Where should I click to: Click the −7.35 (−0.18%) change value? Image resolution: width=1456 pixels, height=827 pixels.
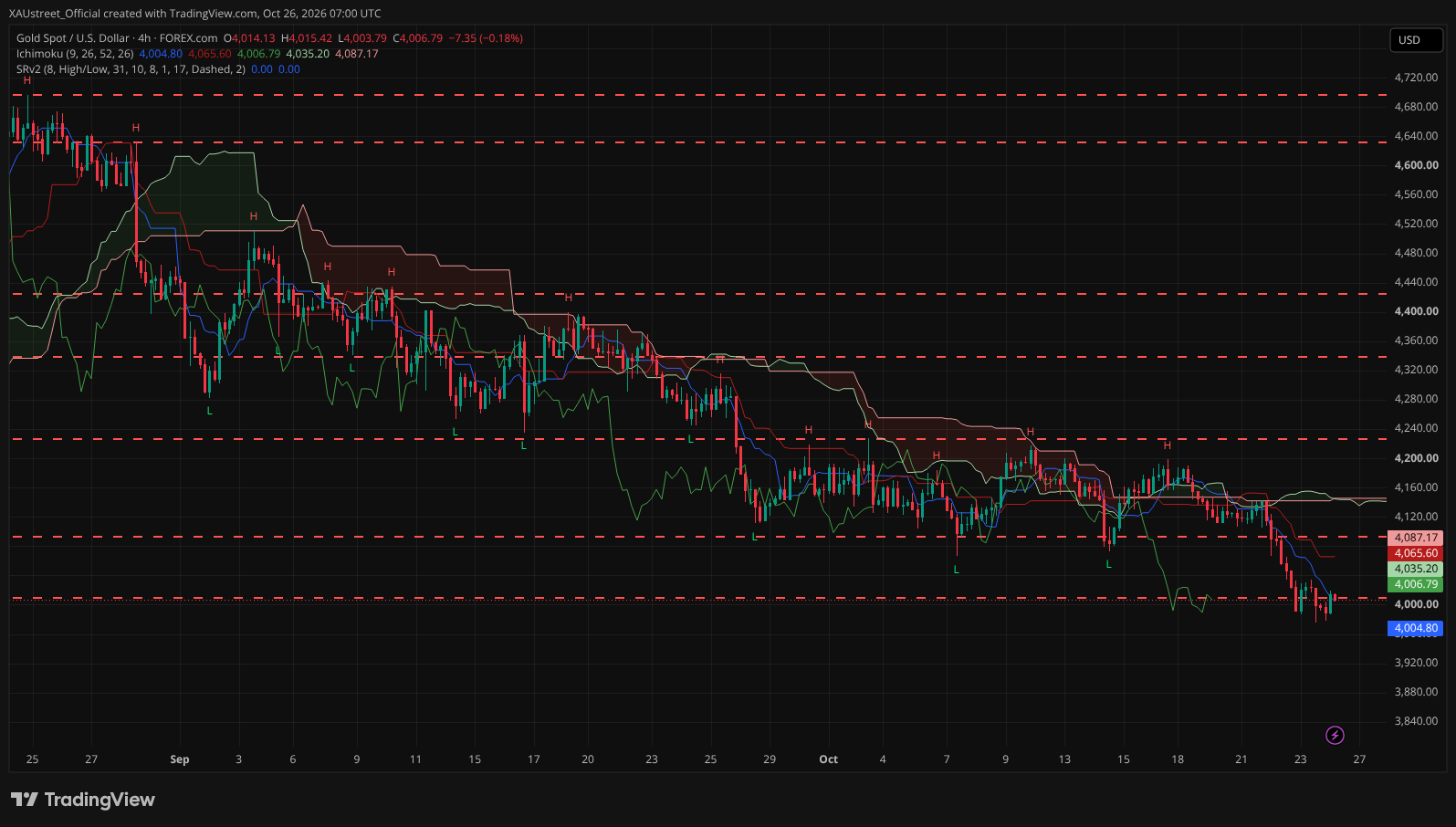pyautogui.click(x=487, y=38)
